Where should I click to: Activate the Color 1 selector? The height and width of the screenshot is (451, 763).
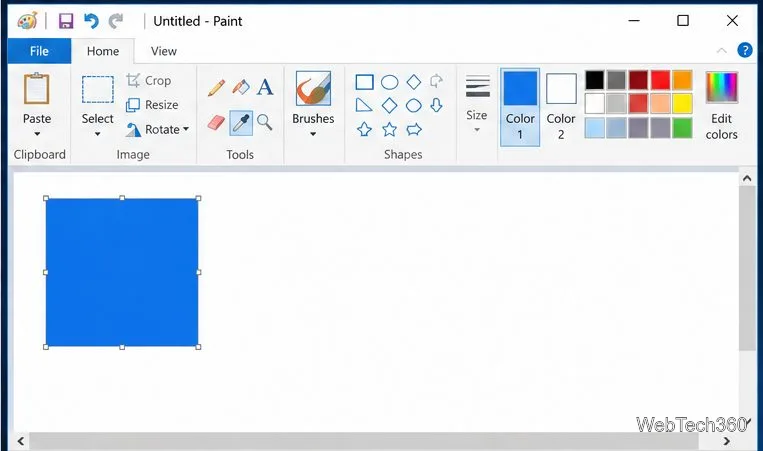pos(520,107)
